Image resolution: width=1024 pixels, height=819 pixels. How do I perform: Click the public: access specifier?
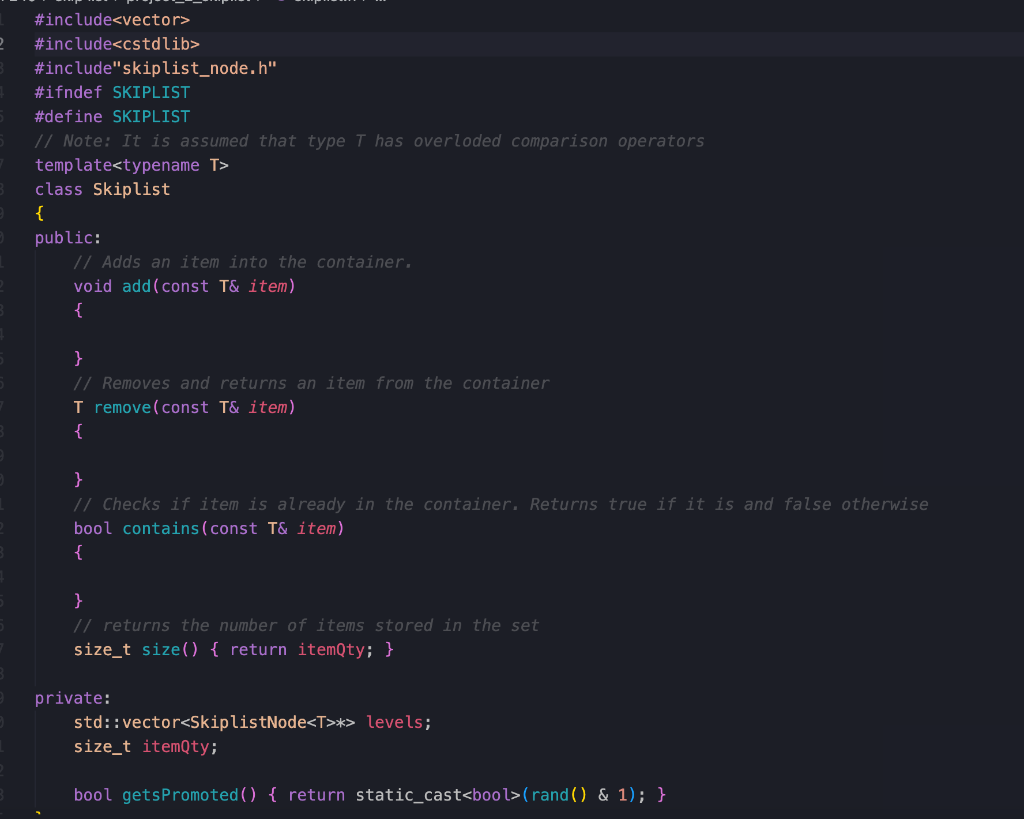(68, 238)
